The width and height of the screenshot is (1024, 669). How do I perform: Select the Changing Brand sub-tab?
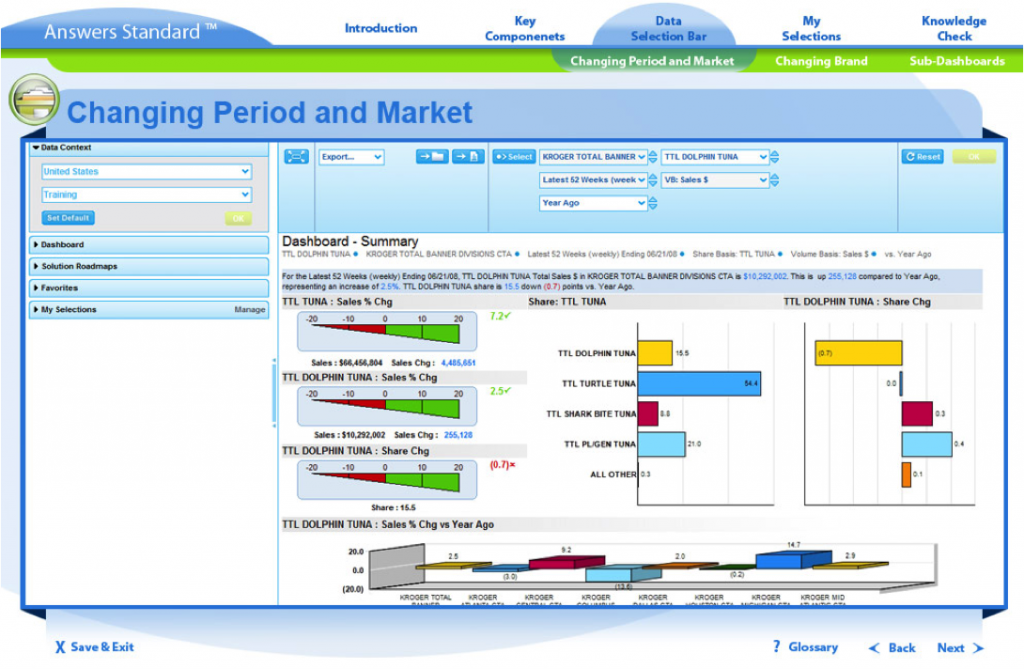pyautogui.click(x=821, y=61)
